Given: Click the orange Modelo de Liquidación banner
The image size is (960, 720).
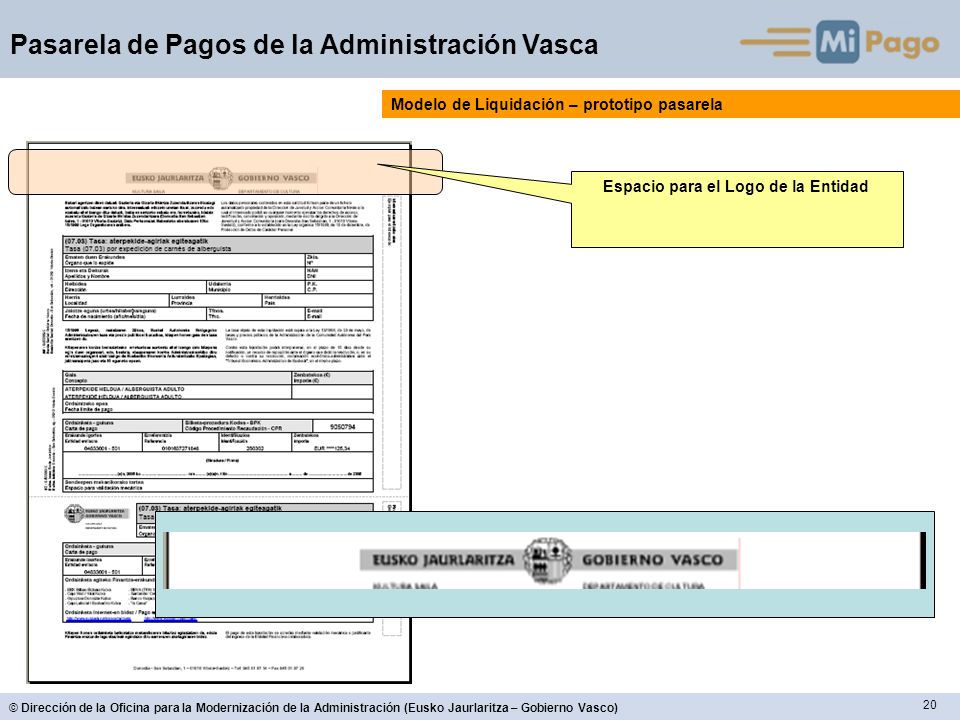Looking at the screenshot, I should pos(670,104).
